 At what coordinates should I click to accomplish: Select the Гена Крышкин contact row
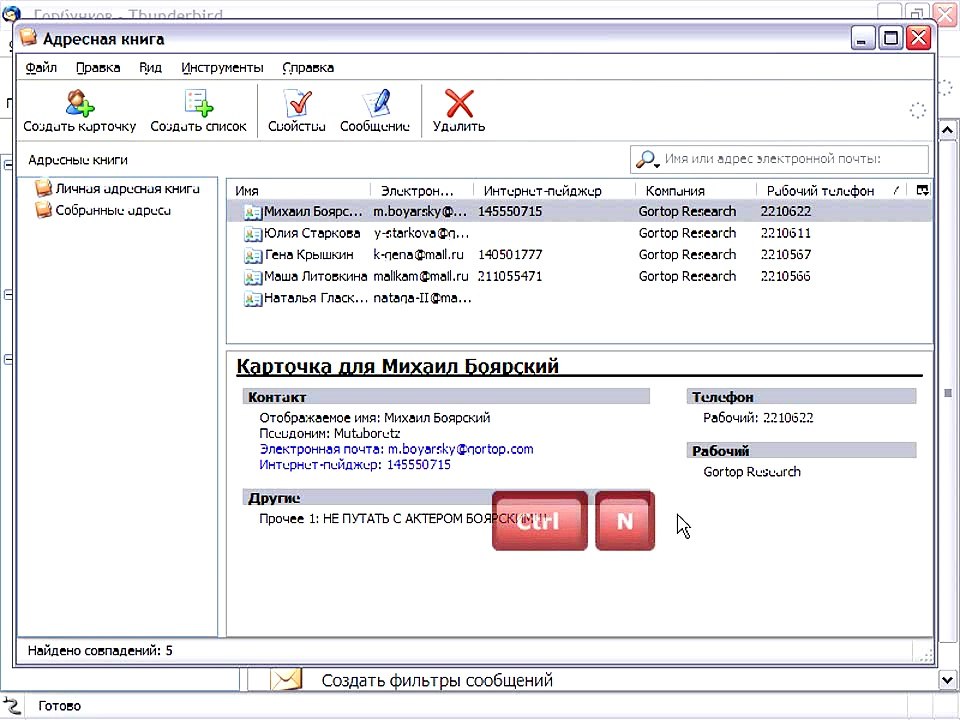[x=579, y=255]
